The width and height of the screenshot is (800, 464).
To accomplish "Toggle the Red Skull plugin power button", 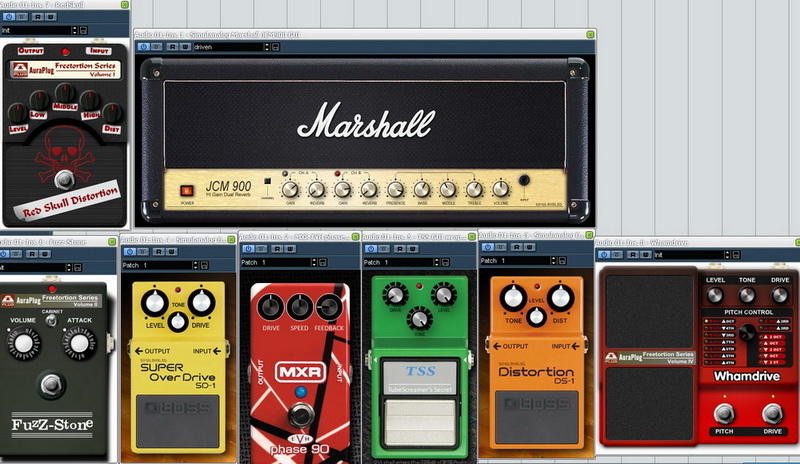I will coord(9,17).
